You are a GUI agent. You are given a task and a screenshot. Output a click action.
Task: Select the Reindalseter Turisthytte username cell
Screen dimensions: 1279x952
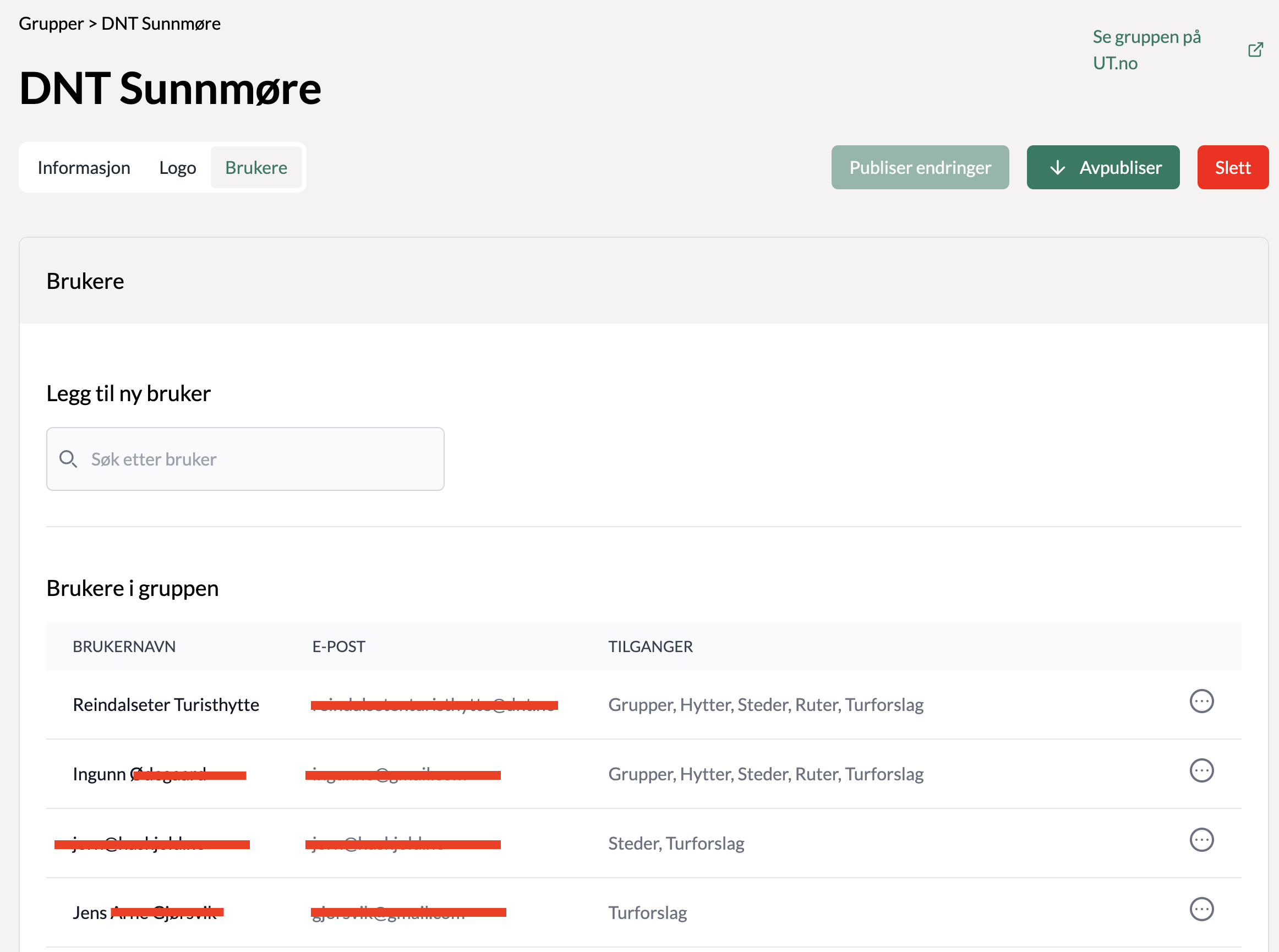point(166,705)
